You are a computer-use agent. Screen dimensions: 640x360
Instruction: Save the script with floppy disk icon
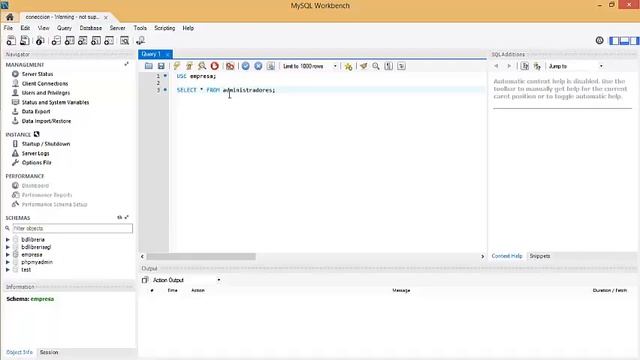point(161,66)
